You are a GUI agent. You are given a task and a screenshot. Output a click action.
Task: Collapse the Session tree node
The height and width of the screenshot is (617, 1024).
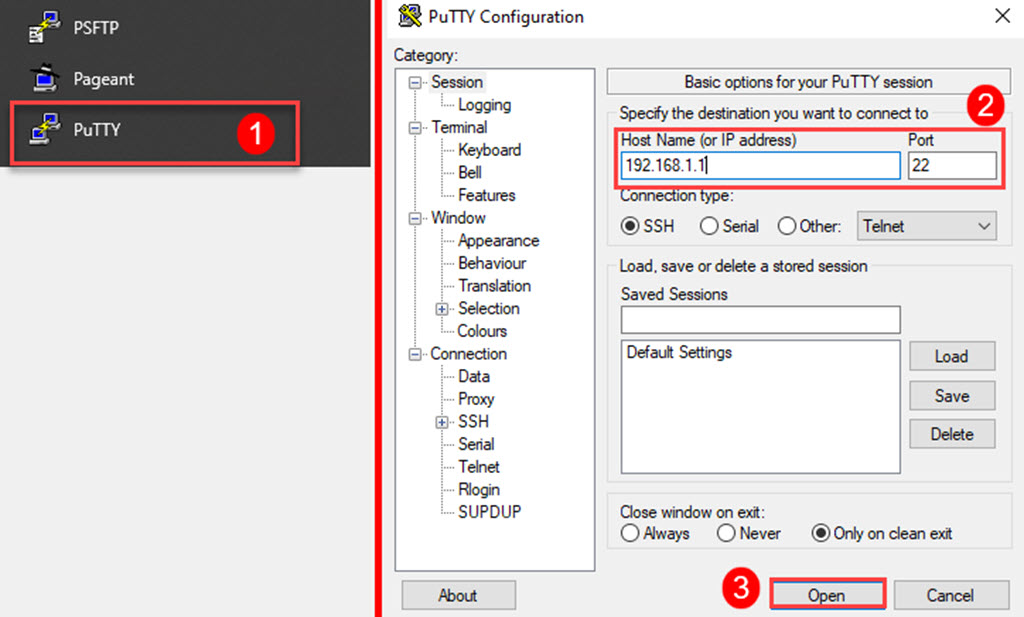coord(415,82)
